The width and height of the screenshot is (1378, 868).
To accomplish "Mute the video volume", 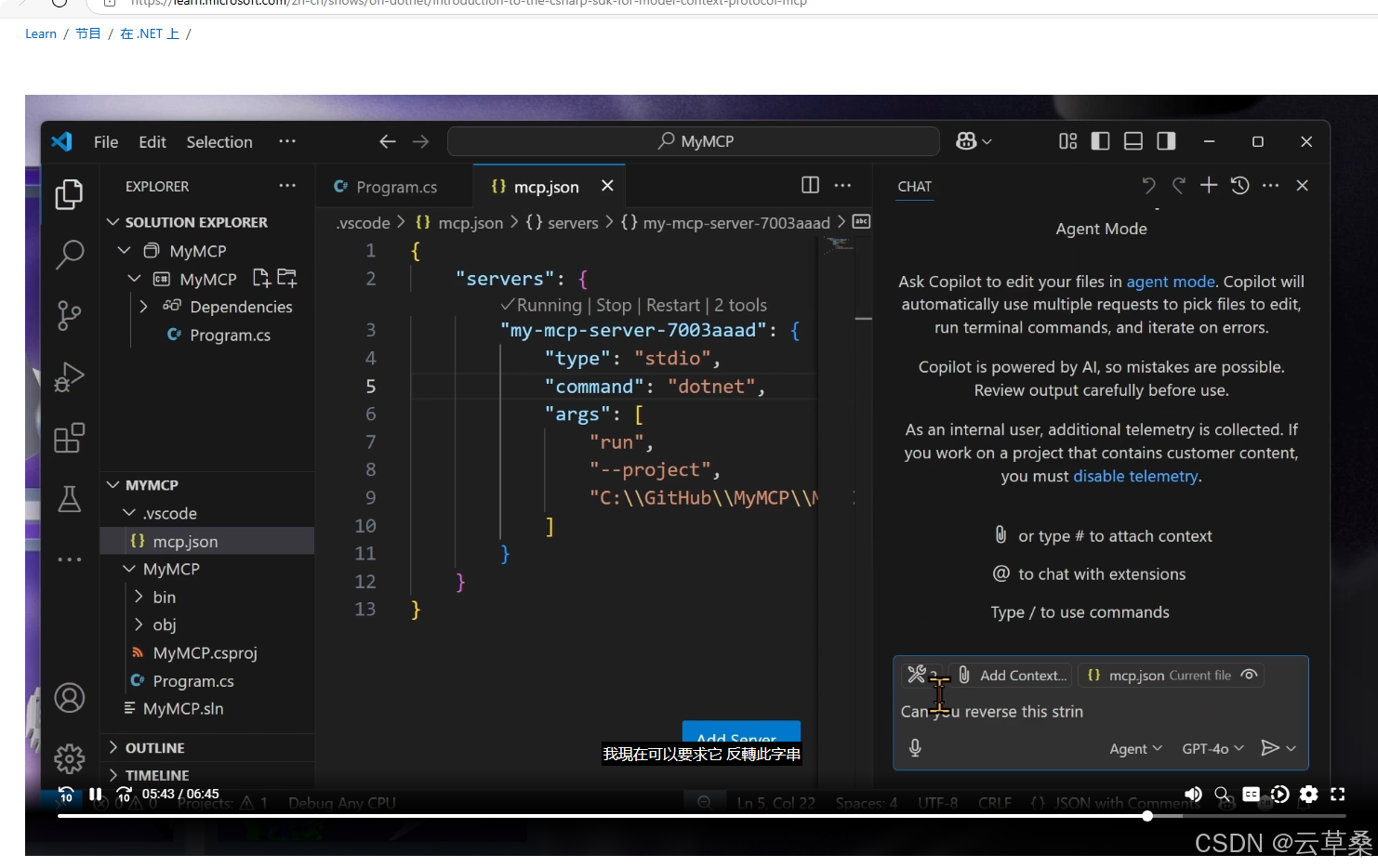I will (x=1193, y=794).
